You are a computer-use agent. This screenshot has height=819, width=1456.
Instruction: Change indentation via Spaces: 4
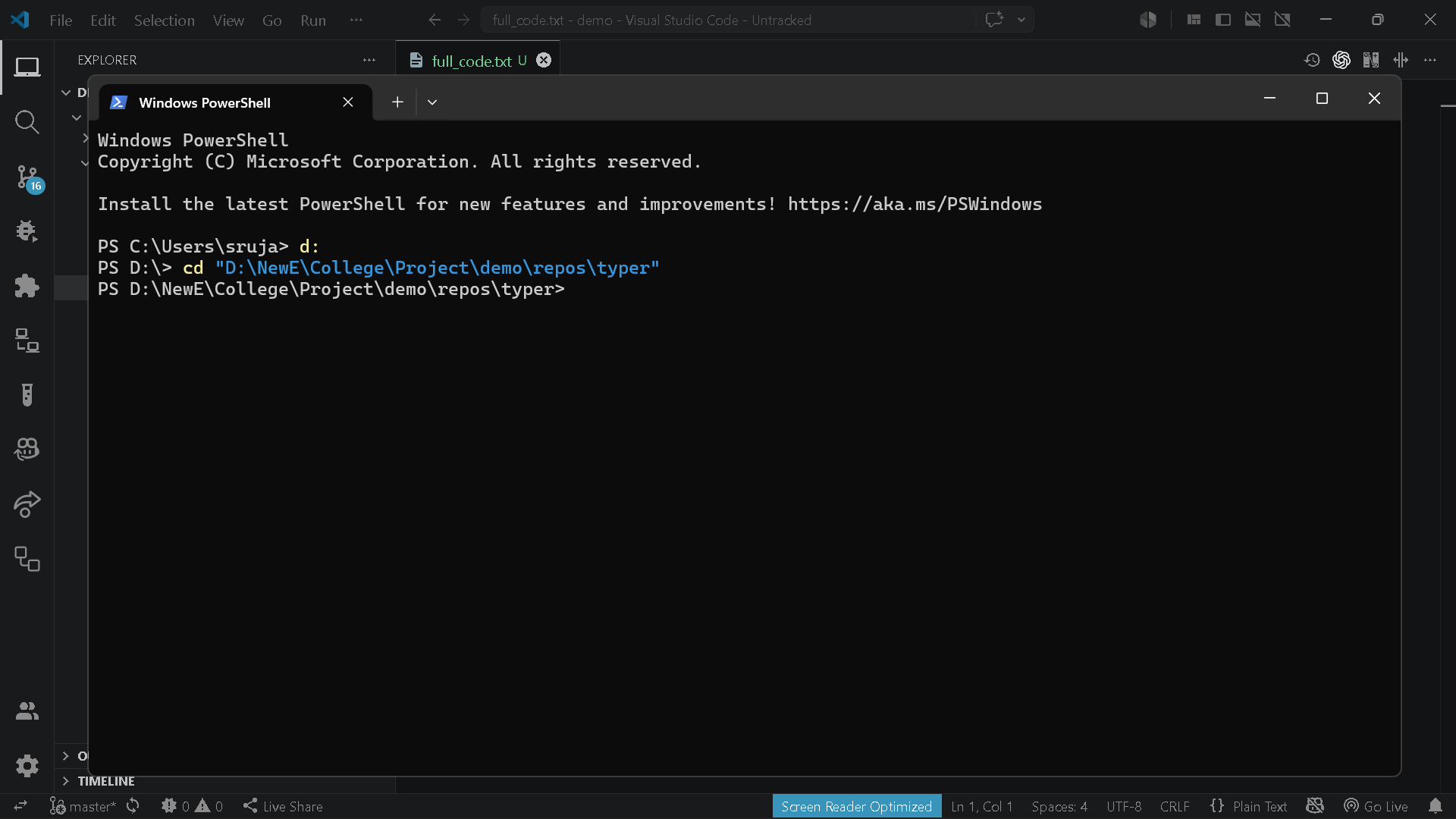point(1059,806)
